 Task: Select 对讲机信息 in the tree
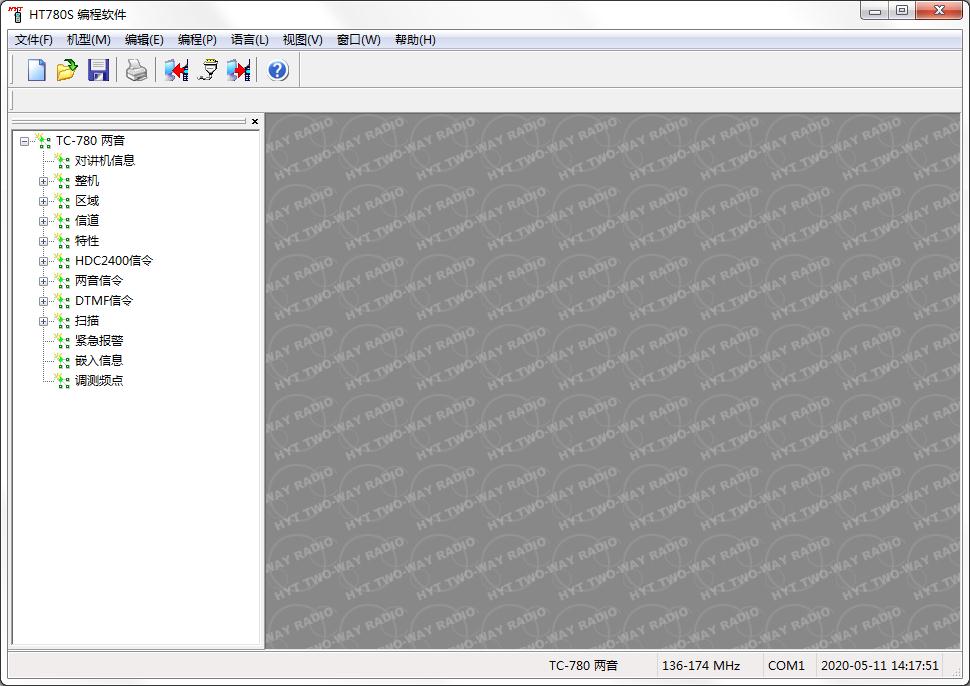104,161
